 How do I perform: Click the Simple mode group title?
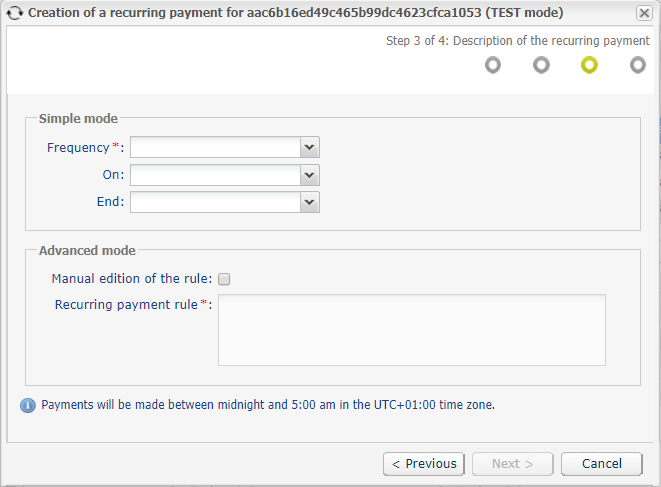[78, 119]
